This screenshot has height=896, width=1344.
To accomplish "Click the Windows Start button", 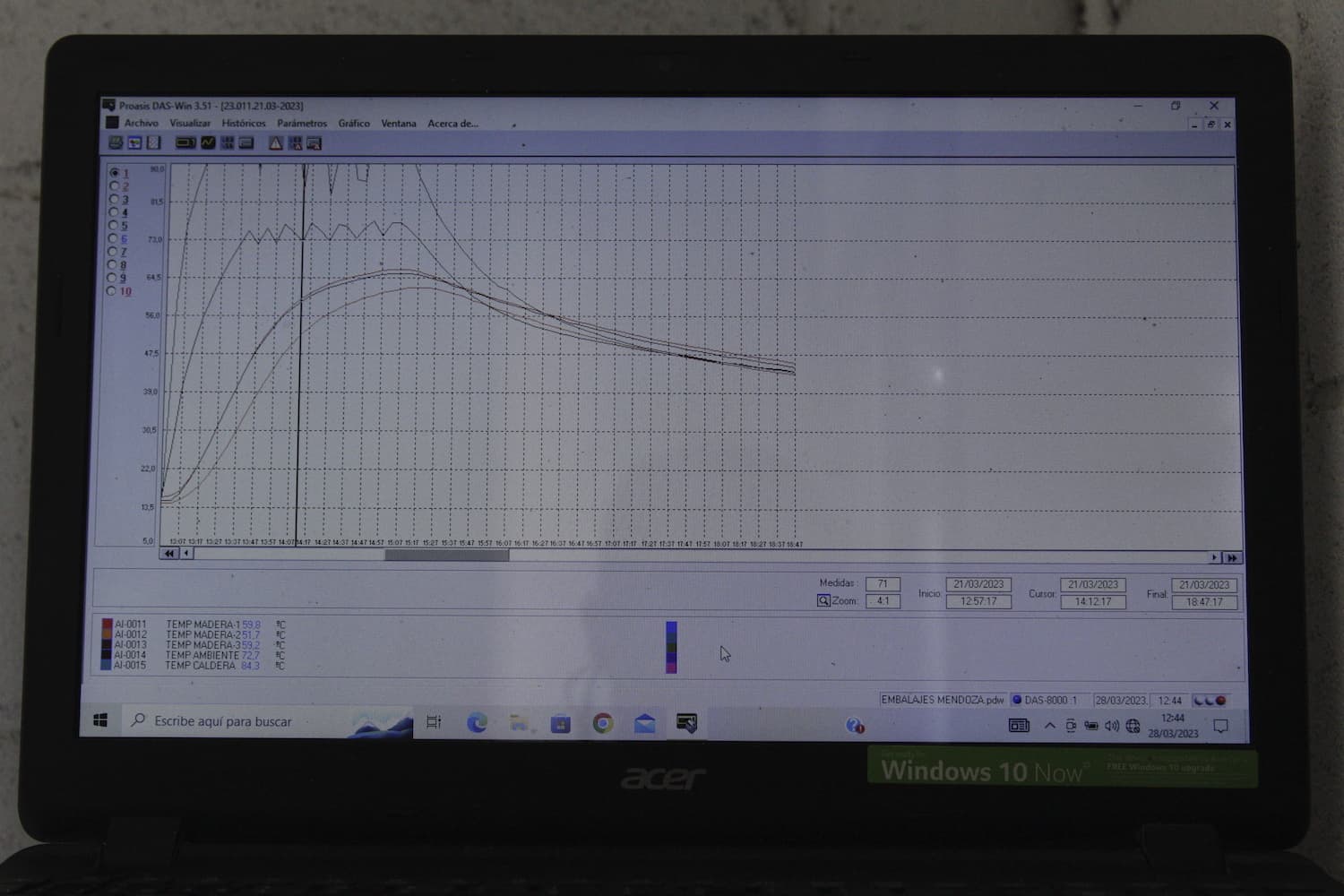I will pyautogui.click(x=100, y=720).
